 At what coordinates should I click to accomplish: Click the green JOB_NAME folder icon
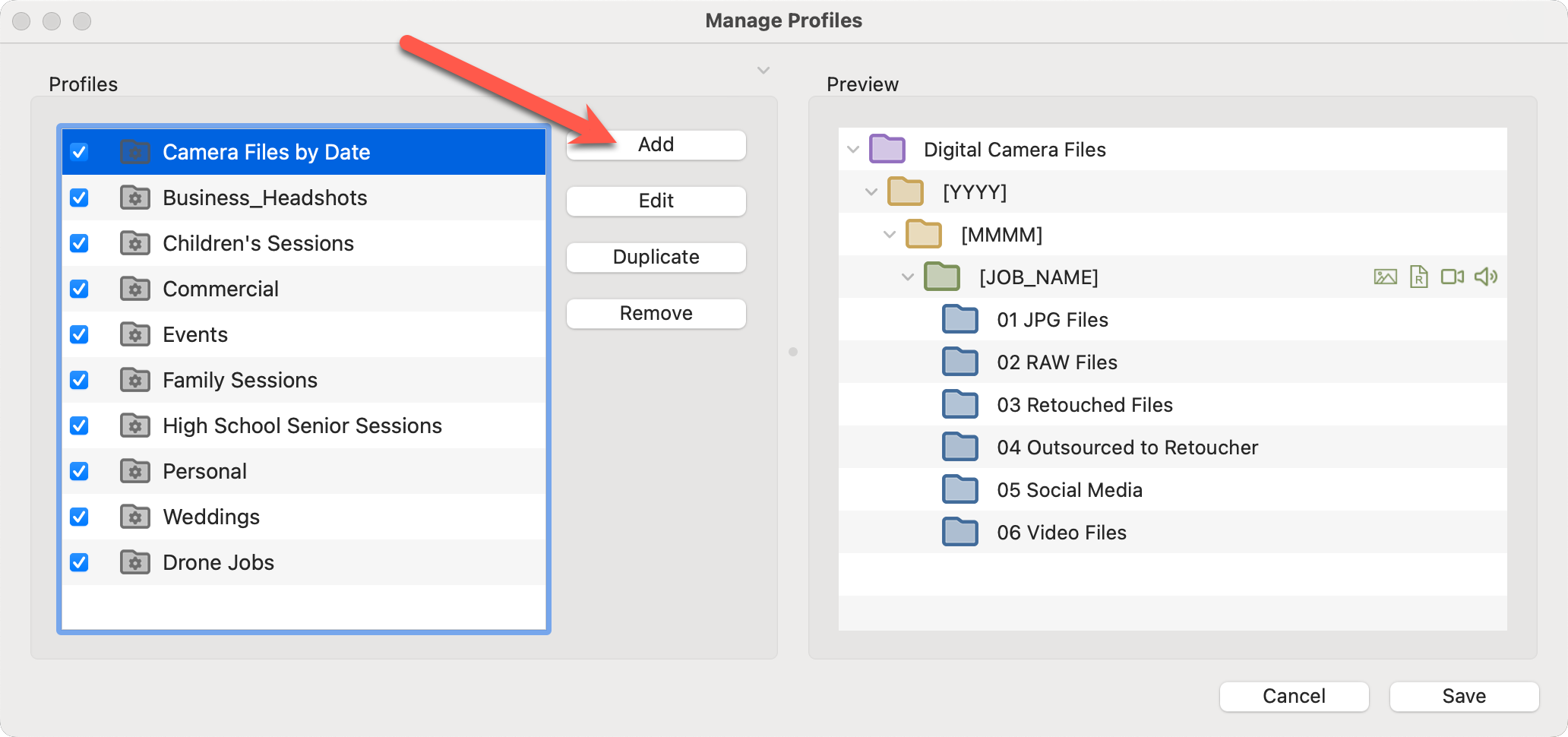(x=942, y=277)
